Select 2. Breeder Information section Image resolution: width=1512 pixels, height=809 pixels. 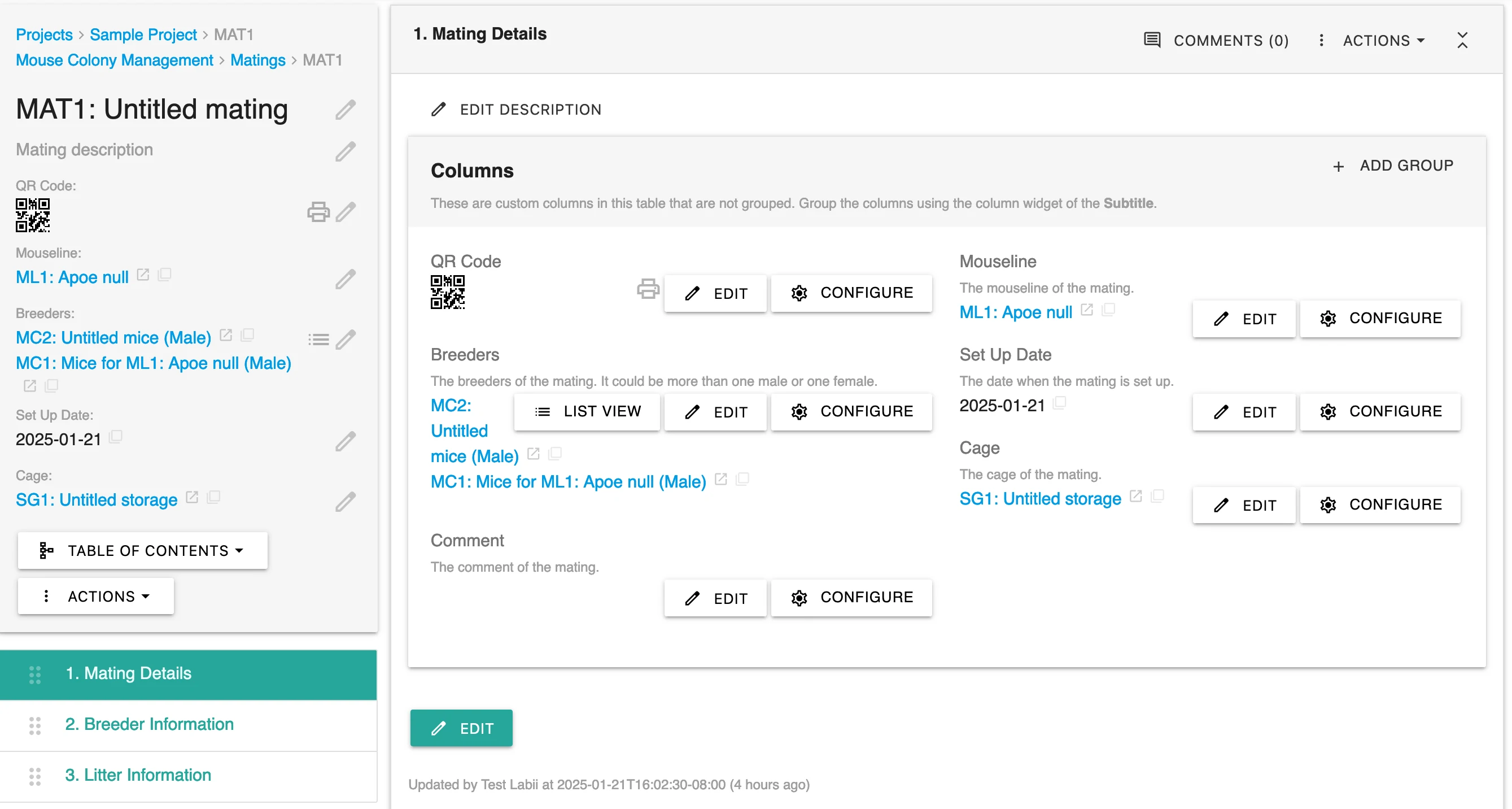coord(189,725)
